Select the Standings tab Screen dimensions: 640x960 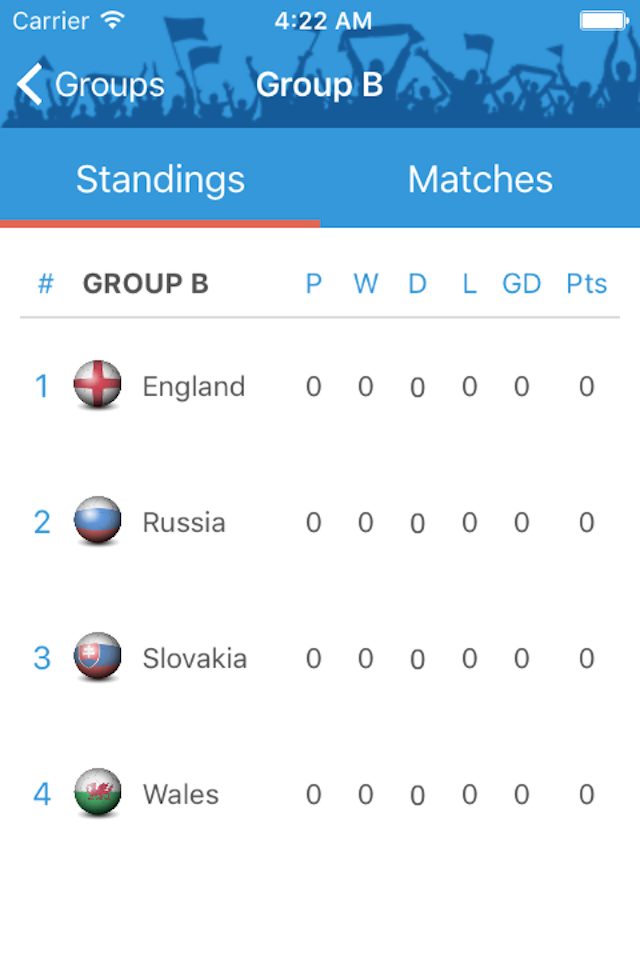(x=160, y=179)
